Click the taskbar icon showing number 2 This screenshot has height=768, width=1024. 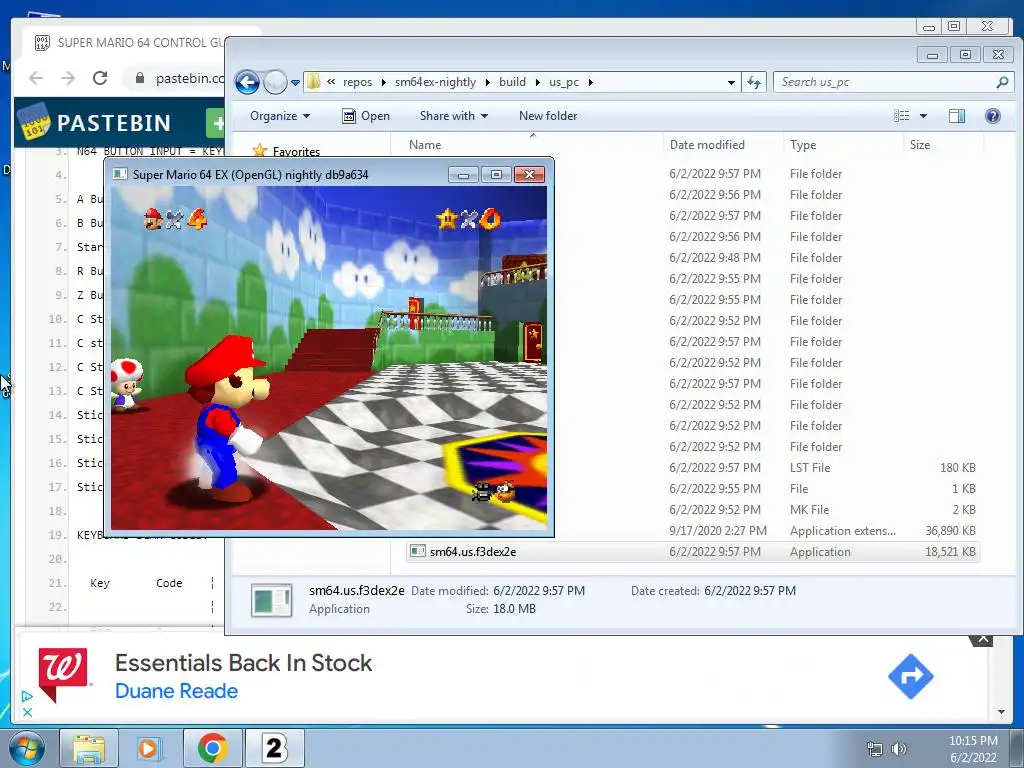pyautogui.click(x=274, y=748)
